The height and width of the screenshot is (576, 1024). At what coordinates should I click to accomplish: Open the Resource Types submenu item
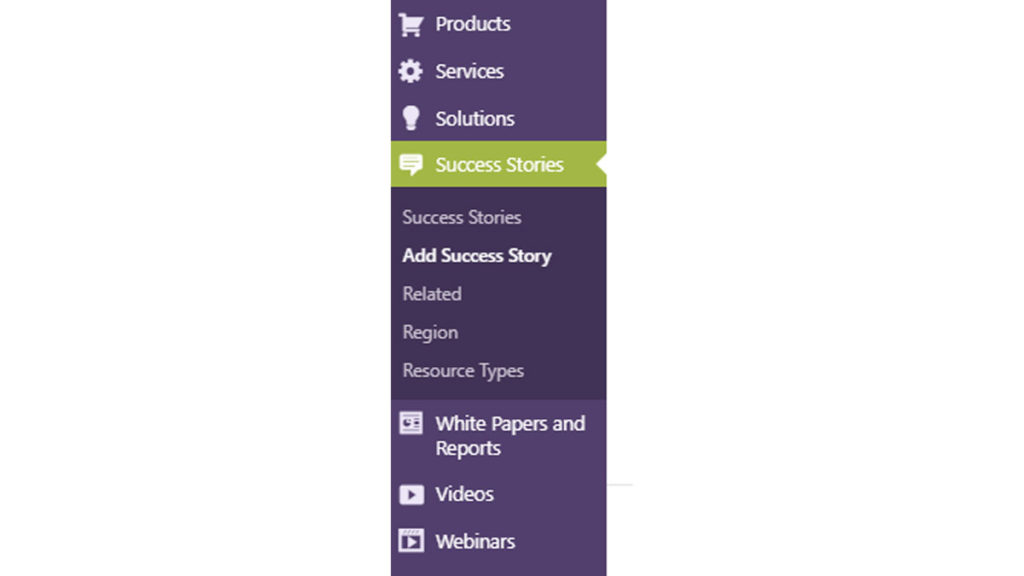[463, 370]
